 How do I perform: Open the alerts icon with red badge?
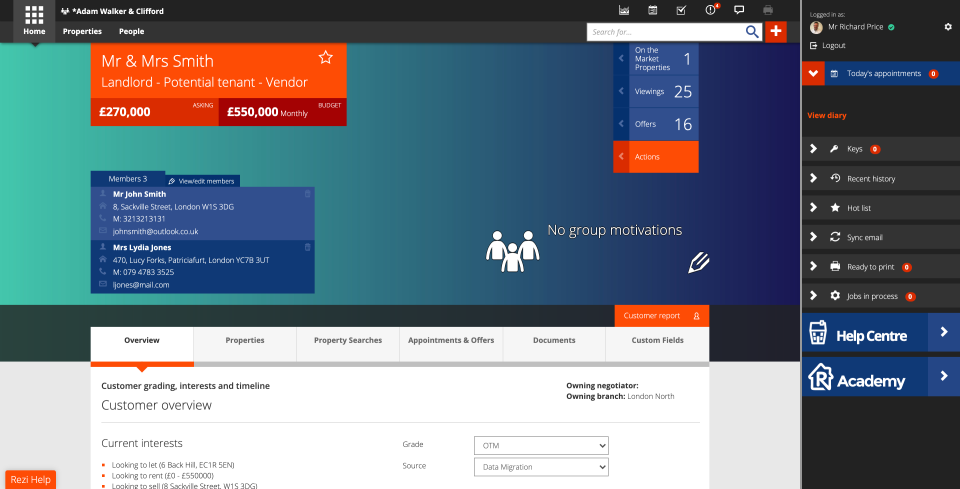(x=711, y=10)
